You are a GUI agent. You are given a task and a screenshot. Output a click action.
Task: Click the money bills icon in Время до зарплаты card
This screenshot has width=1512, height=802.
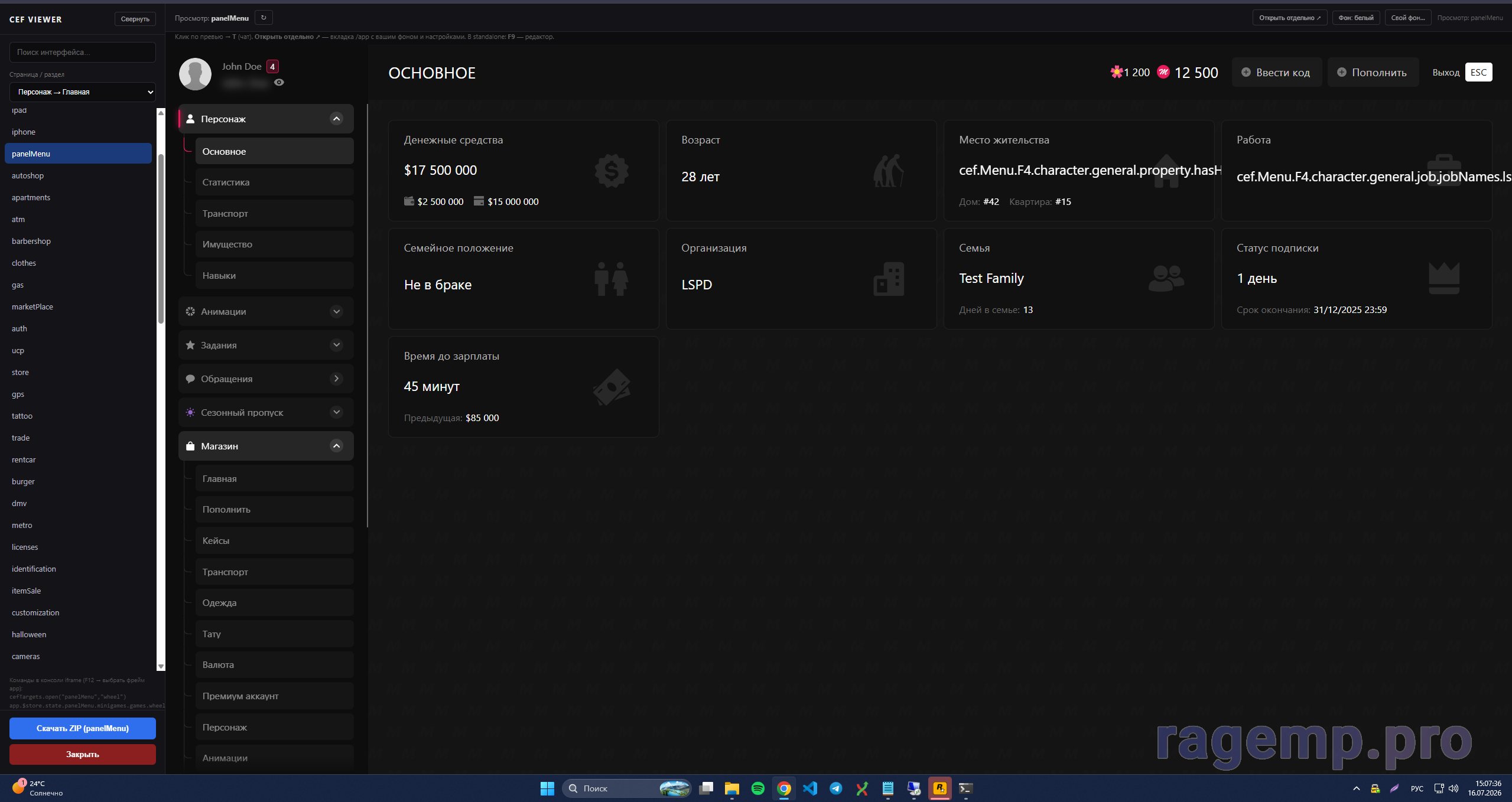(612, 387)
